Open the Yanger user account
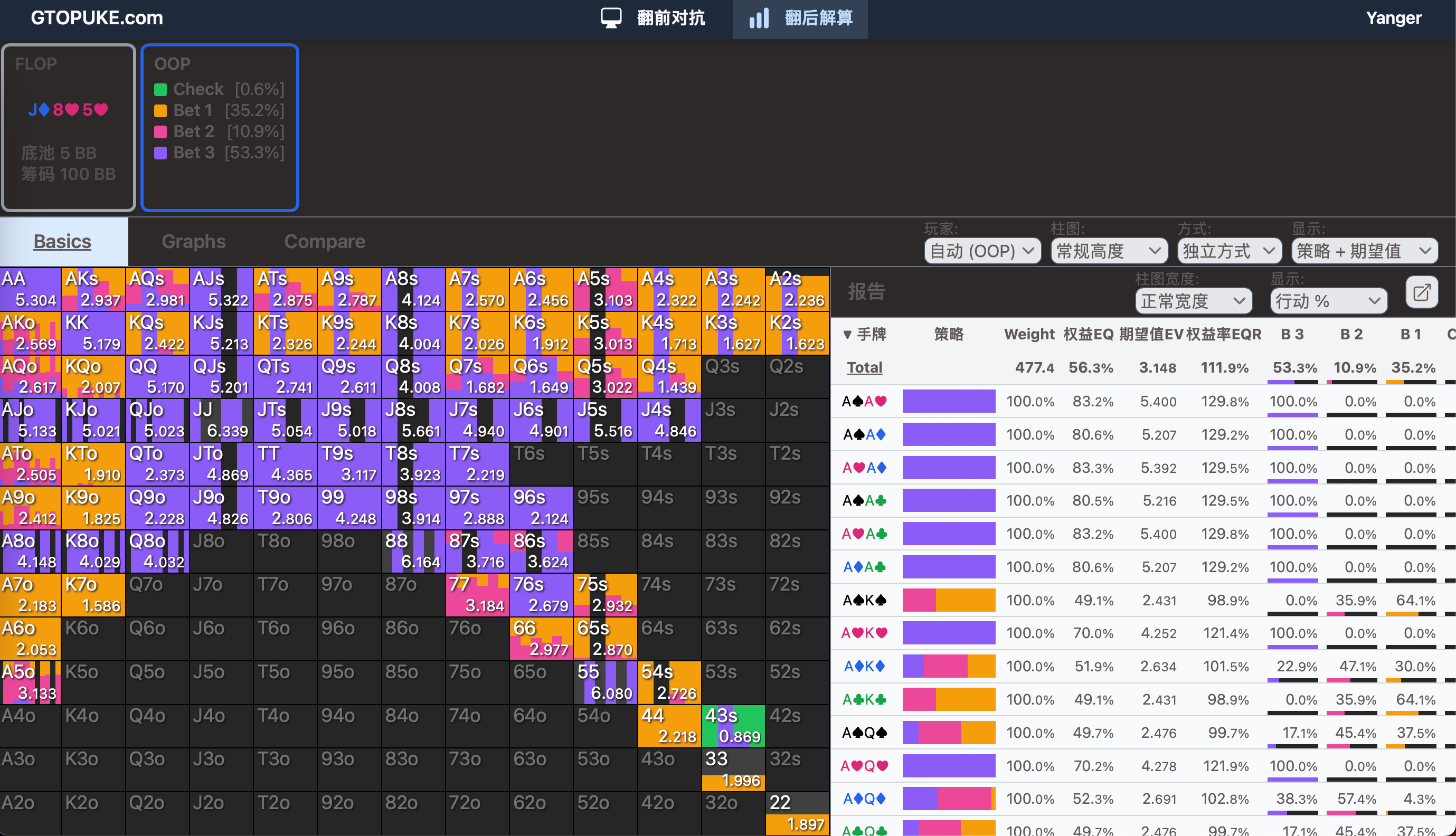 tap(1393, 18)
